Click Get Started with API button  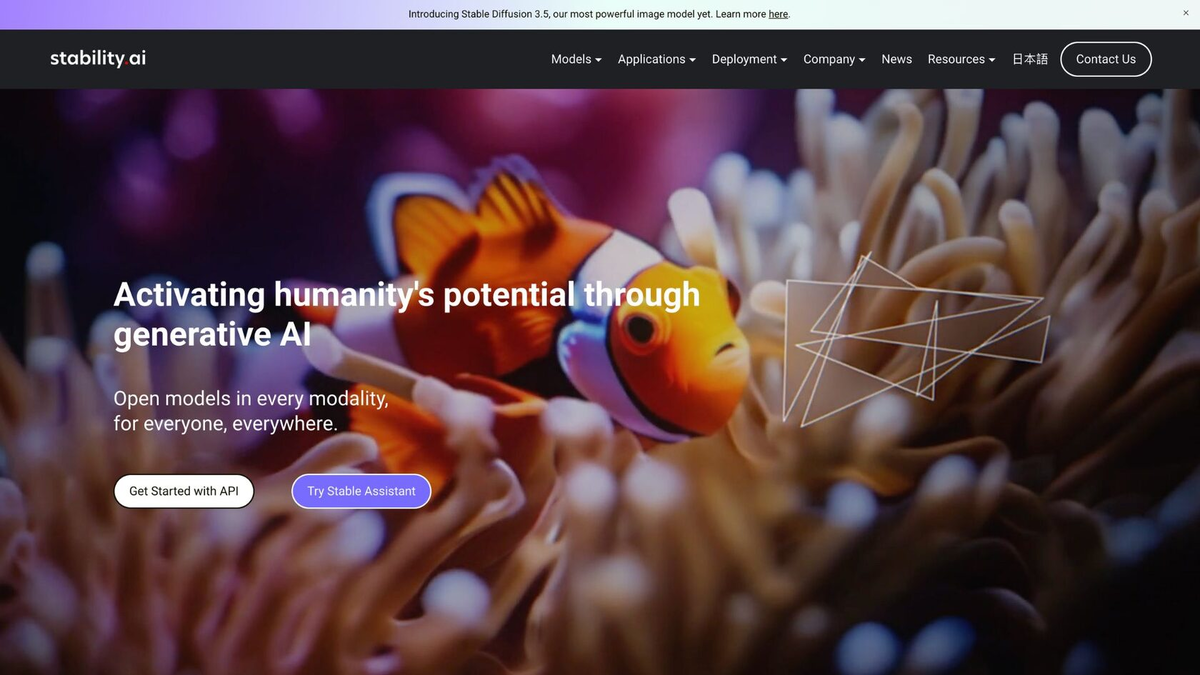click(184, 491)
